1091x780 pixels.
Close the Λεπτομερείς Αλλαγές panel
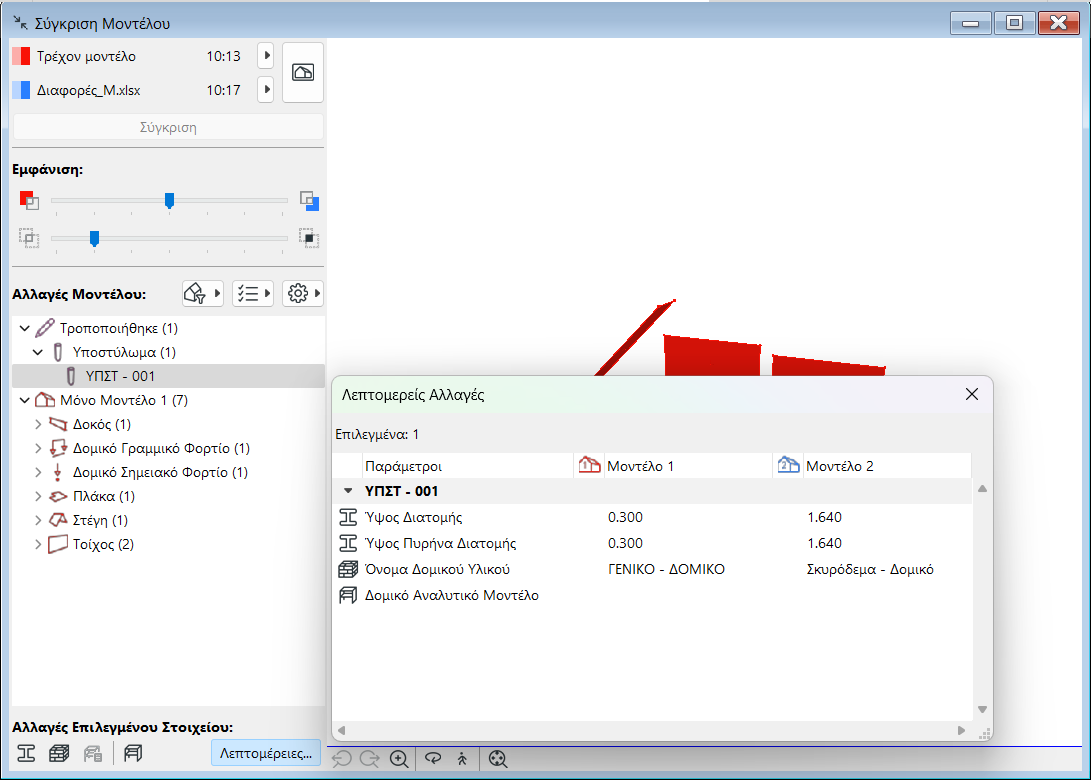tap(972, 395)
